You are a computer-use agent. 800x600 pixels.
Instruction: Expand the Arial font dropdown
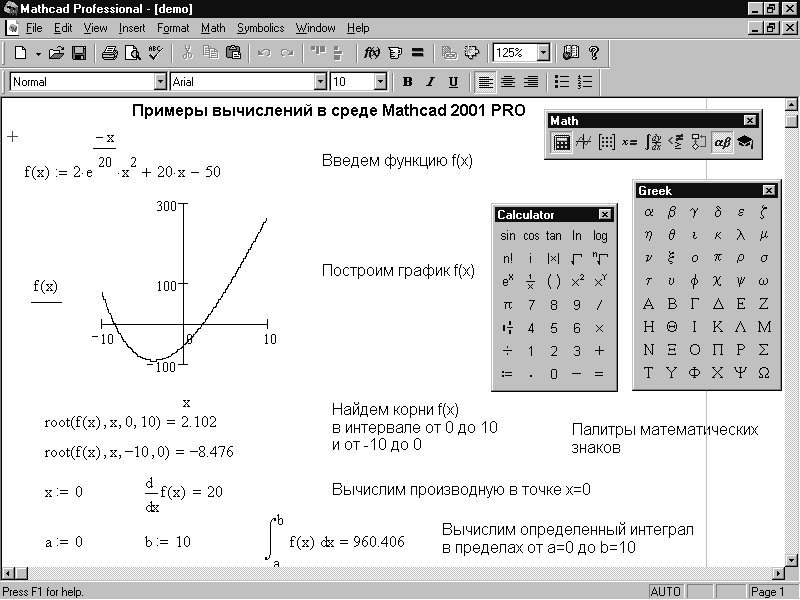tap(320, 82)
